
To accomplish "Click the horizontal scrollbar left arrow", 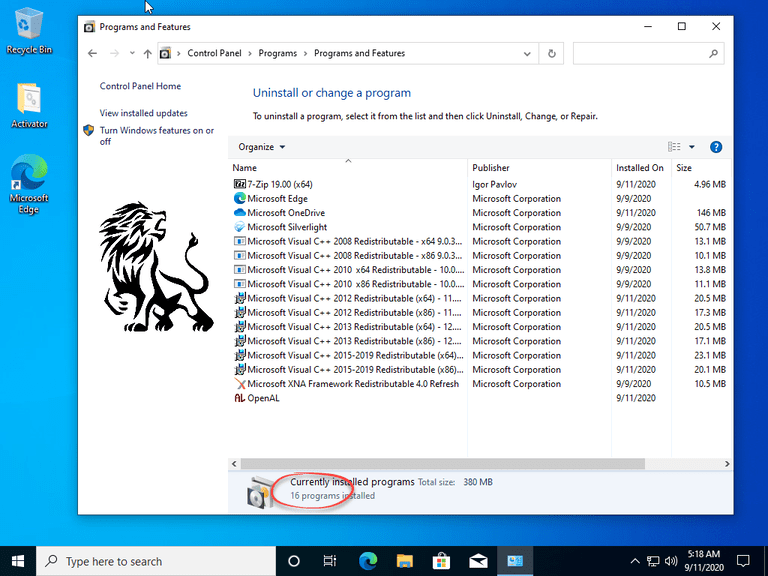I will pyautogui.click(x=234, y=464).
